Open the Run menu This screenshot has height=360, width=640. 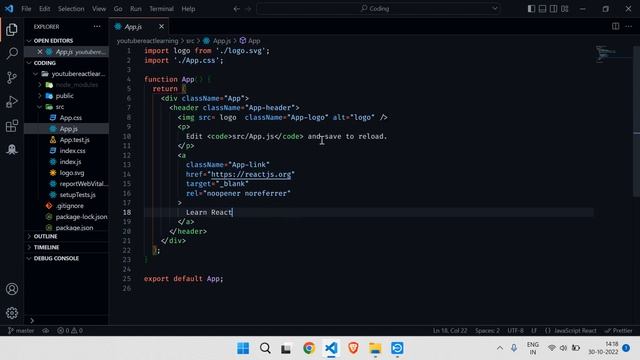(x=136, y=9)
